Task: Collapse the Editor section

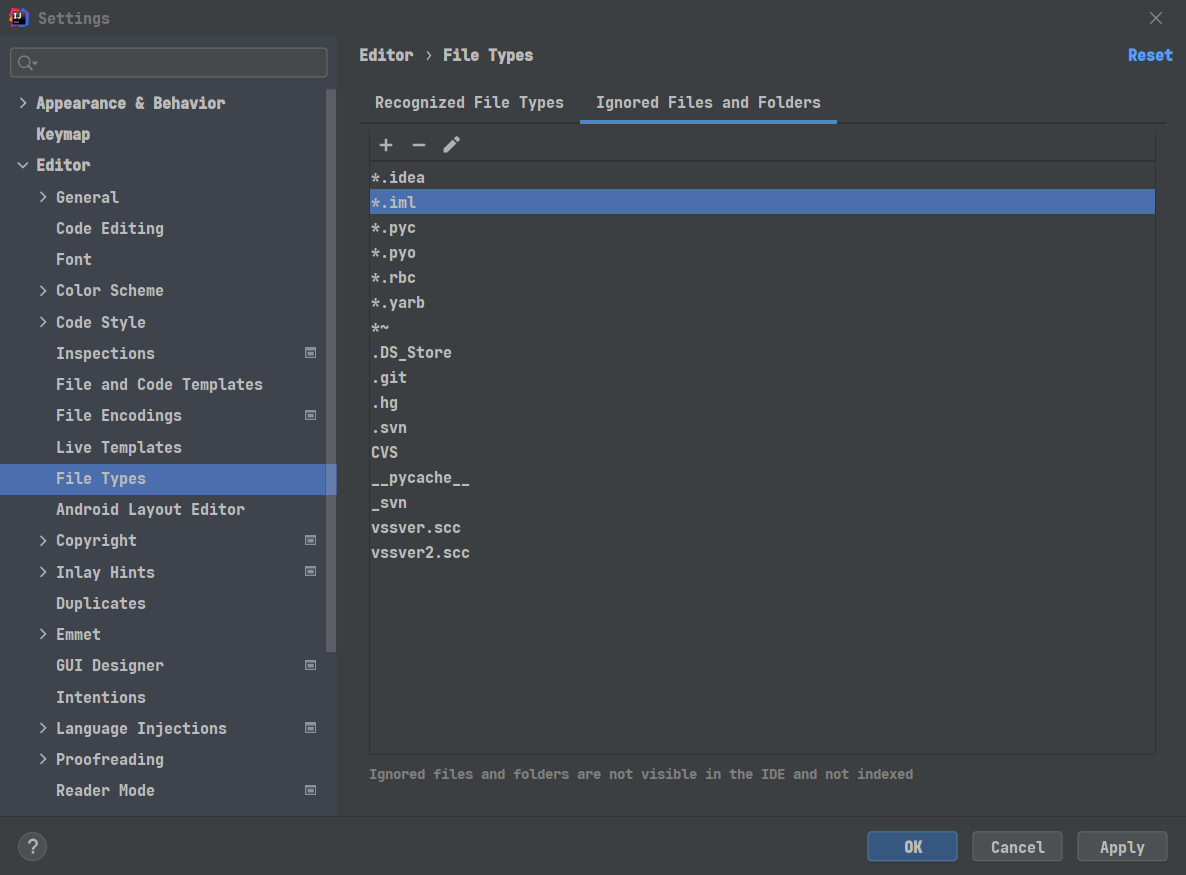Action: click(23, 165)
